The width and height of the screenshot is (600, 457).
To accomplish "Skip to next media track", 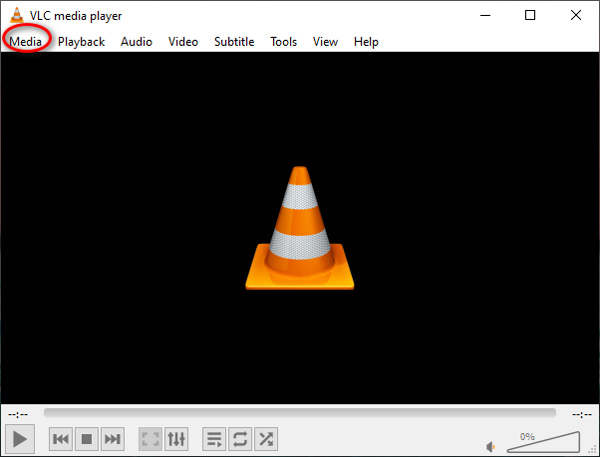I will point(112,439).
